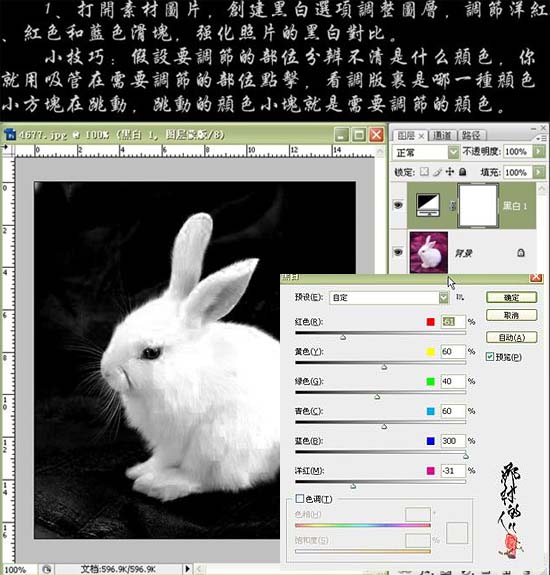Click the 自动(A) auto button

(x=512, y=337)
